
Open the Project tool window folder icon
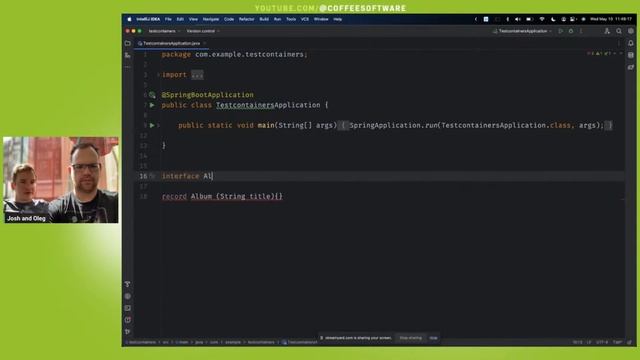(x=128, y=43)
